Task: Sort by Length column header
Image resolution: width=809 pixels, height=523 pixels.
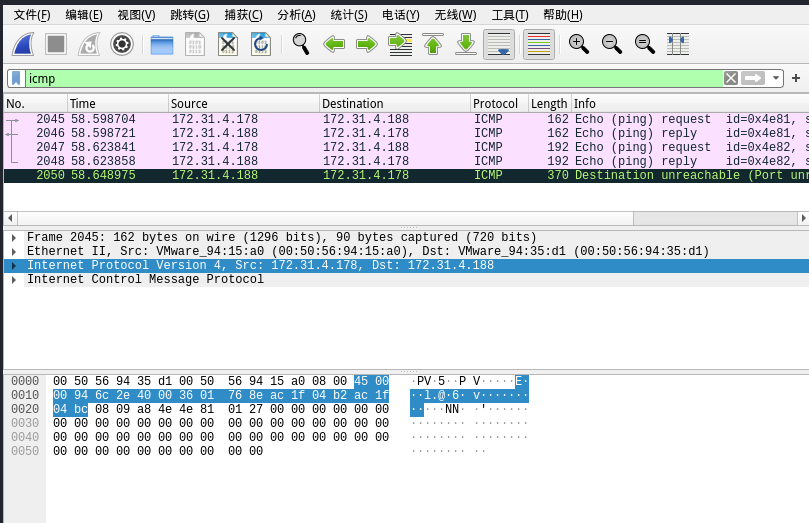Action: 549,104
